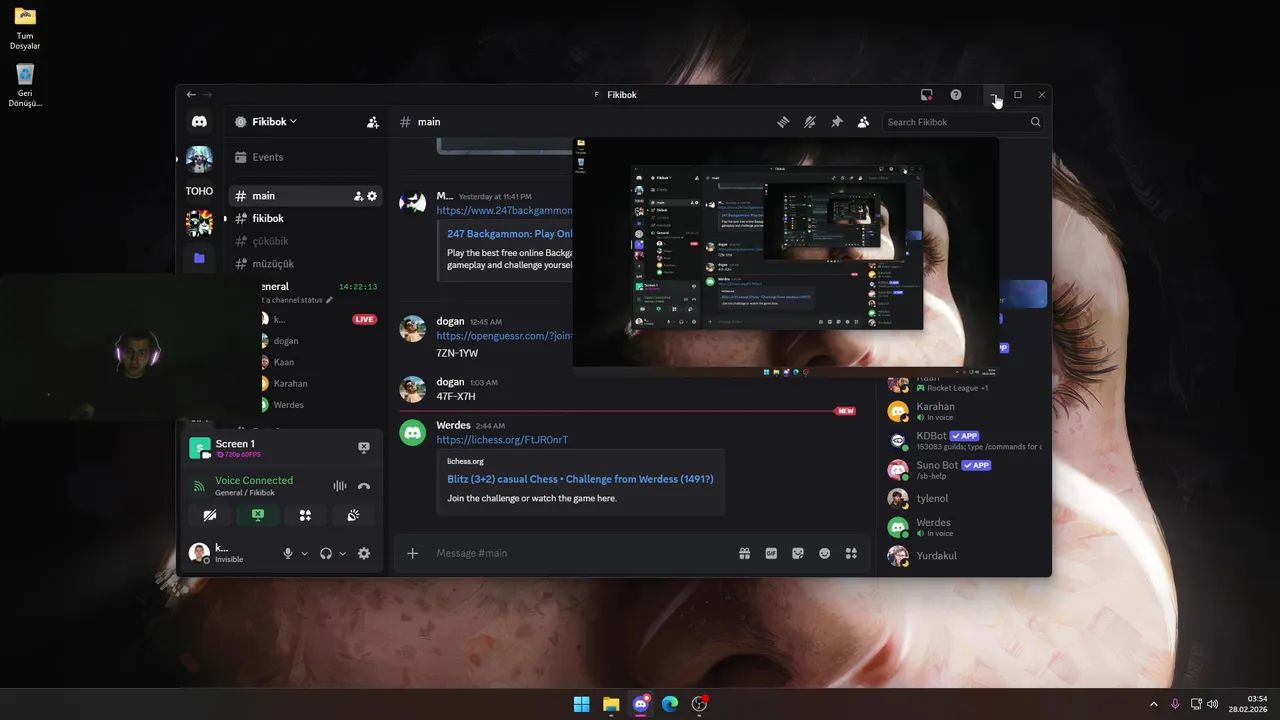The width and height of the screenshot is (1280, 720).
Task: Open GIF picker in message bar
Action: click(x=771, y=553)
